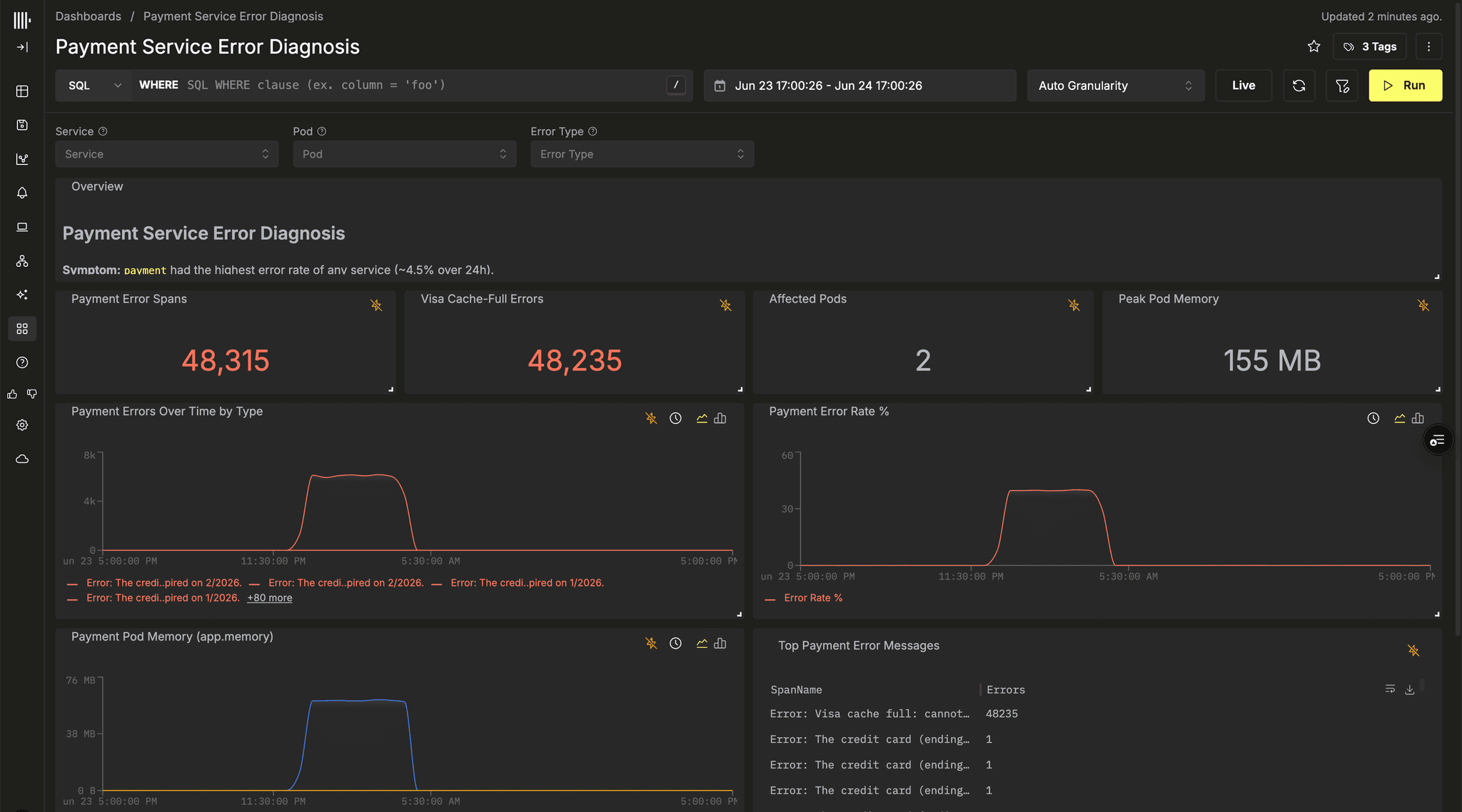Click help icon next to Pod label
Image resolution: width=1462 pixels, height=812 pixels.
click(x=322, y=131)
